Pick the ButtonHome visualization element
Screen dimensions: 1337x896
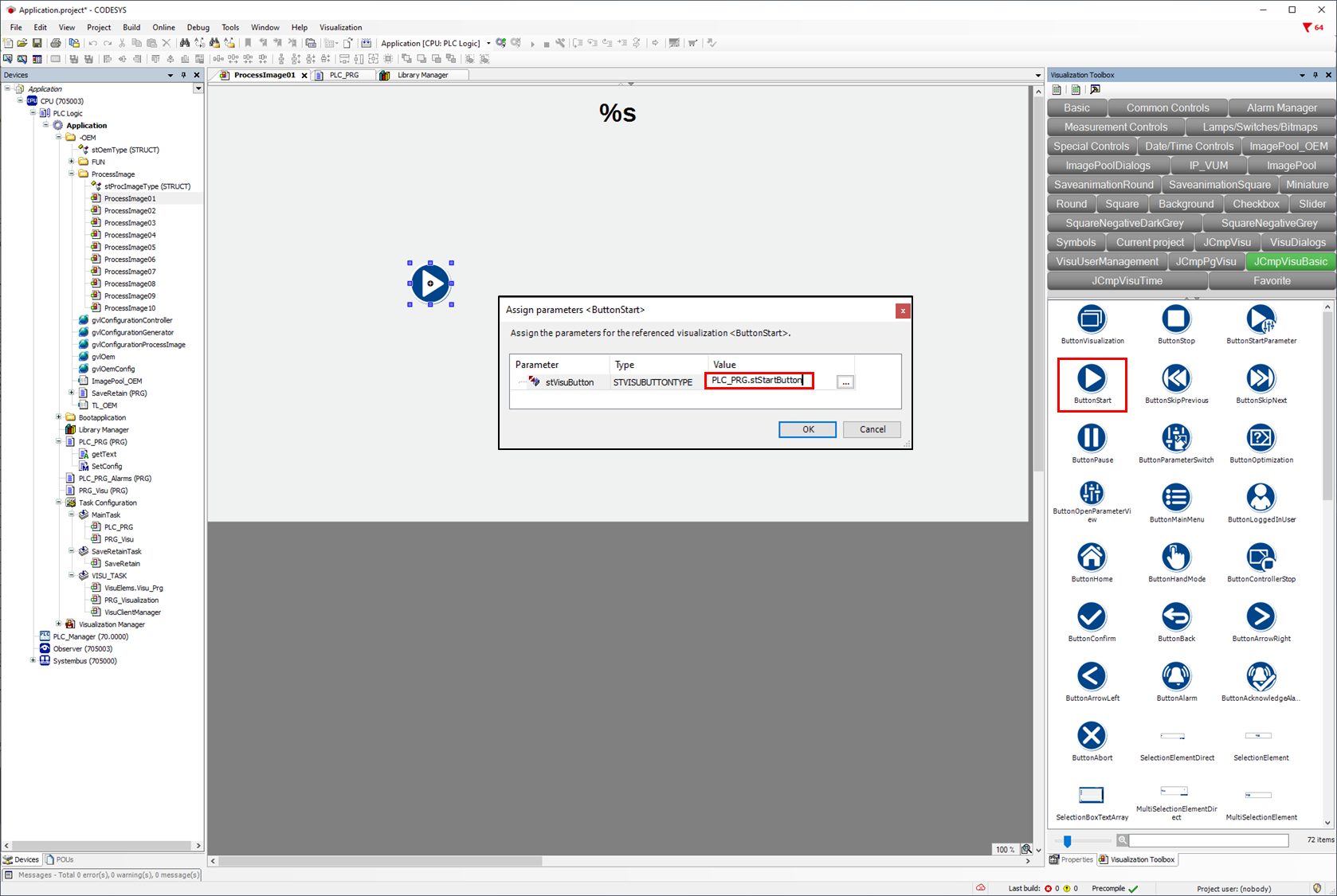click(1092, 558)
